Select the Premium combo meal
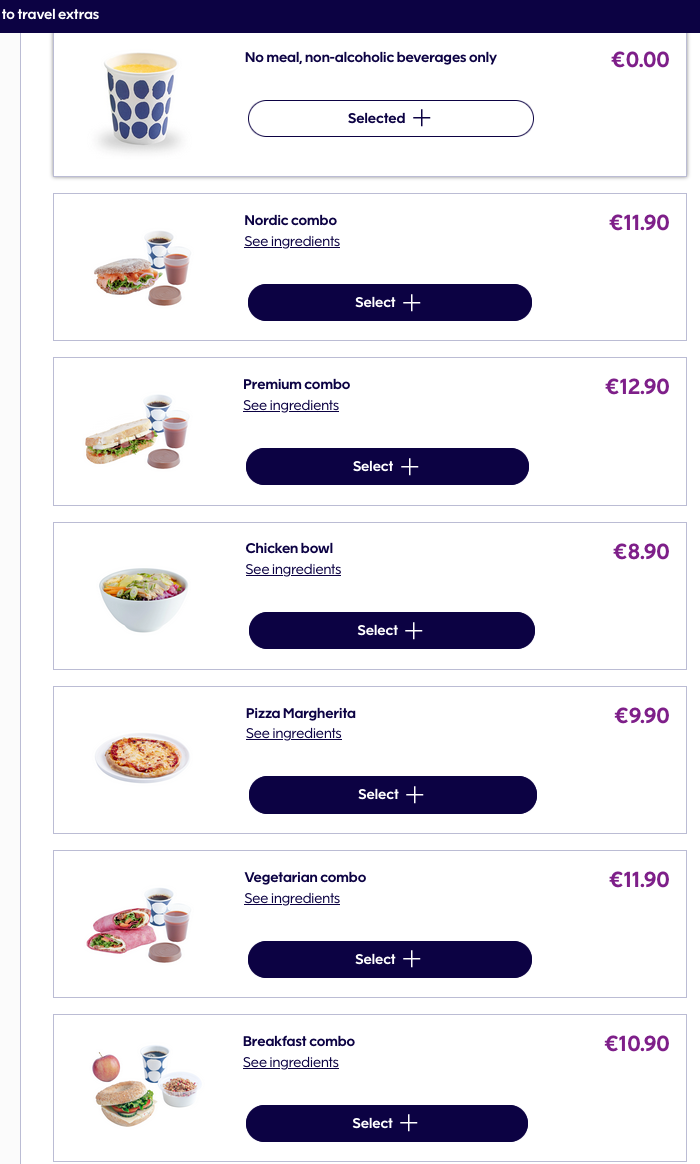700x1164 pixels. point(387,466)
